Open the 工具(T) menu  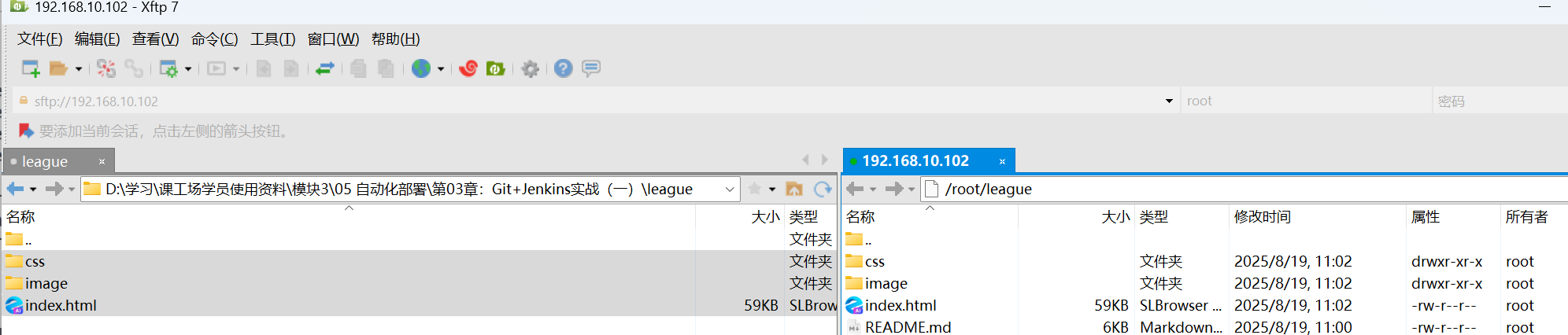(x=273, y=39)
